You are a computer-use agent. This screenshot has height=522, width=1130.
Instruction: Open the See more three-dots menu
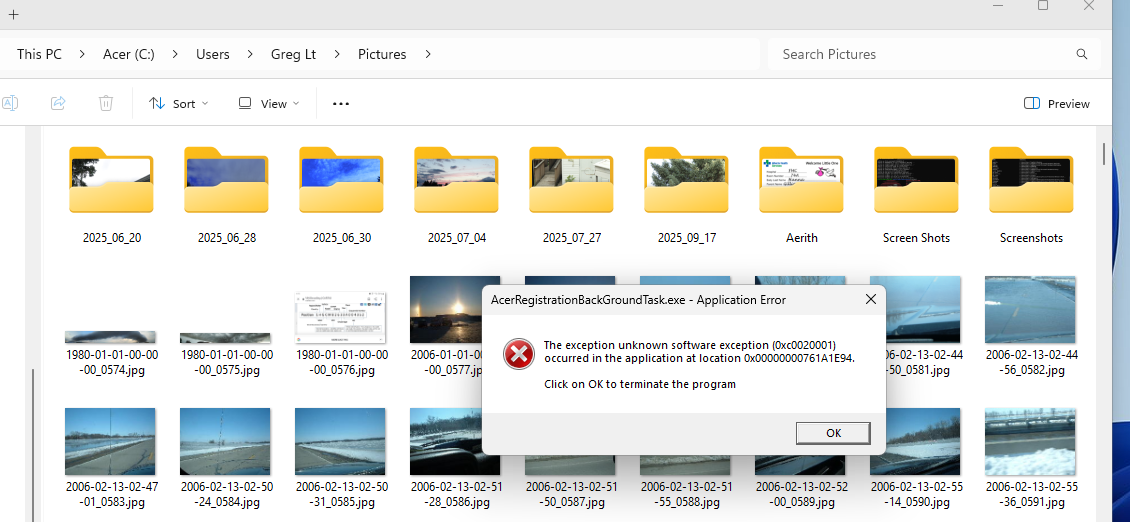(x=341, y=104)
